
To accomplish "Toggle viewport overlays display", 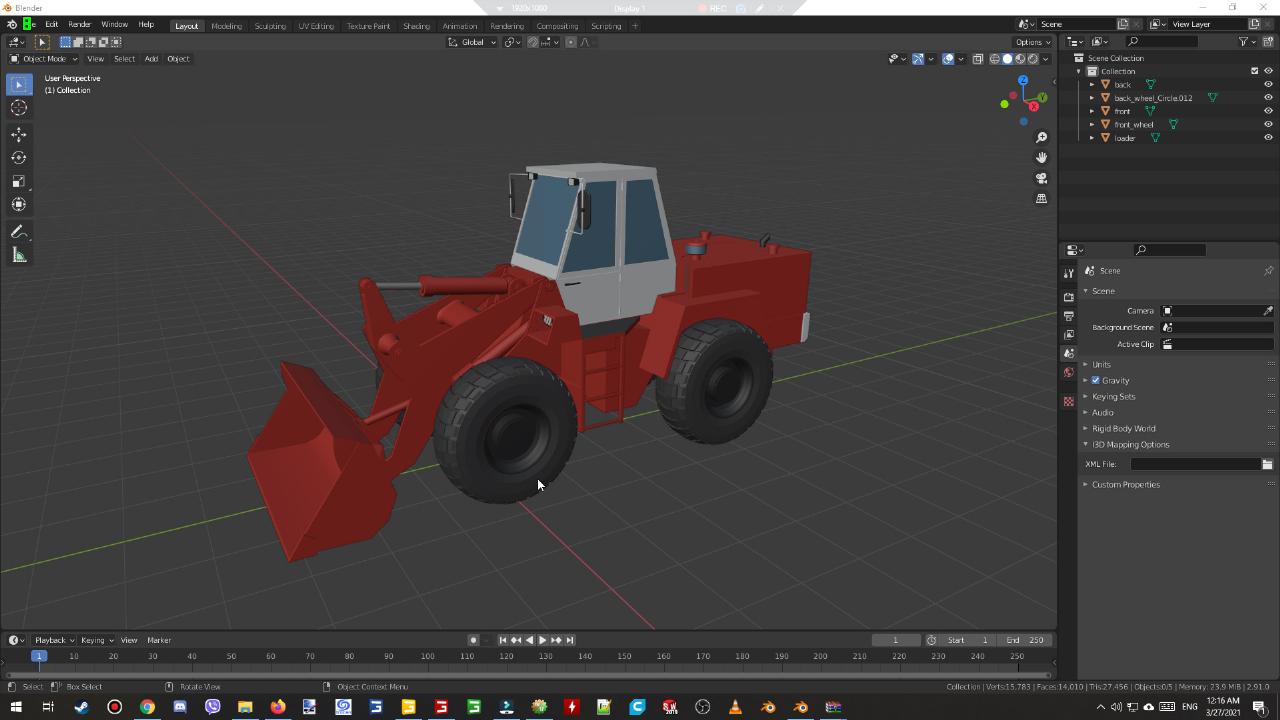I will point(948,59).
